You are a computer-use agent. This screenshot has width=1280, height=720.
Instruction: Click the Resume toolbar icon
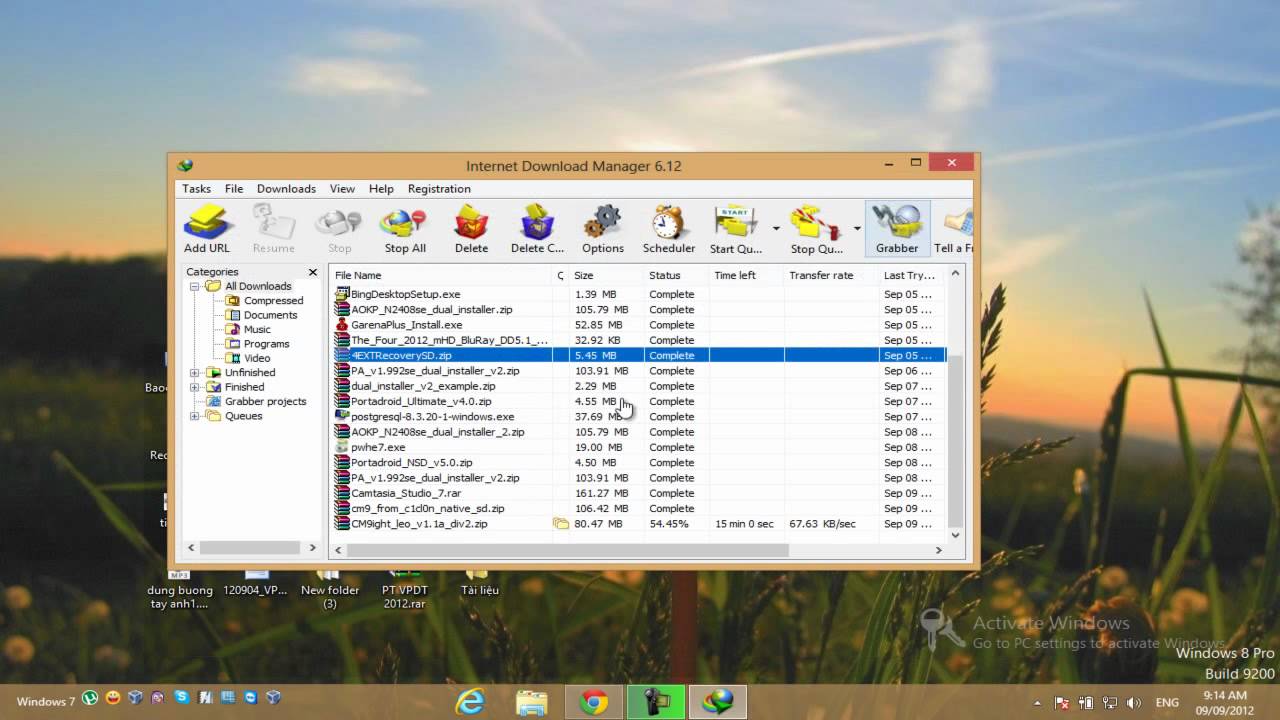coord(273,229)
